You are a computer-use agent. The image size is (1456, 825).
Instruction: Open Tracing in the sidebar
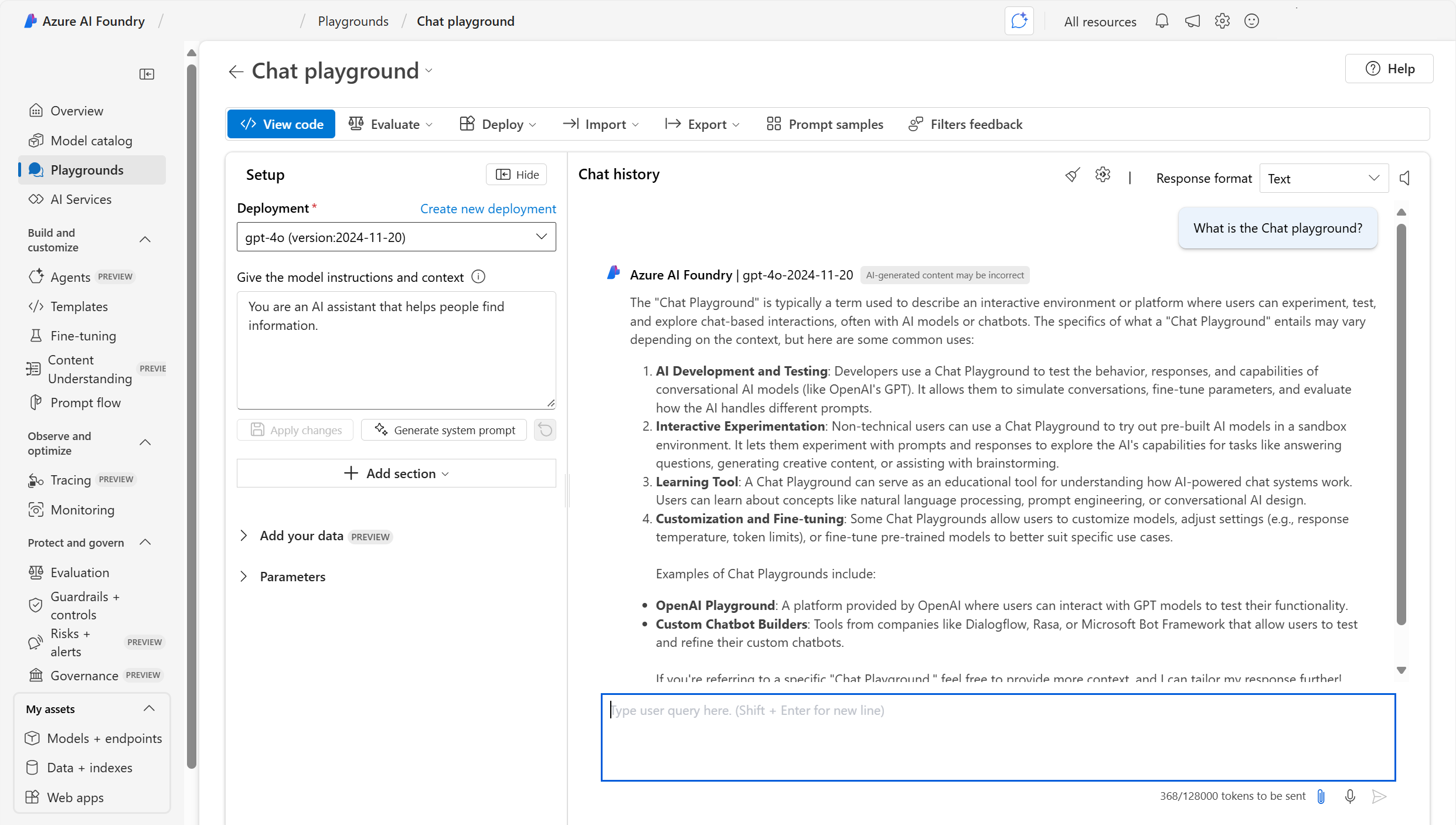point(92,480)
